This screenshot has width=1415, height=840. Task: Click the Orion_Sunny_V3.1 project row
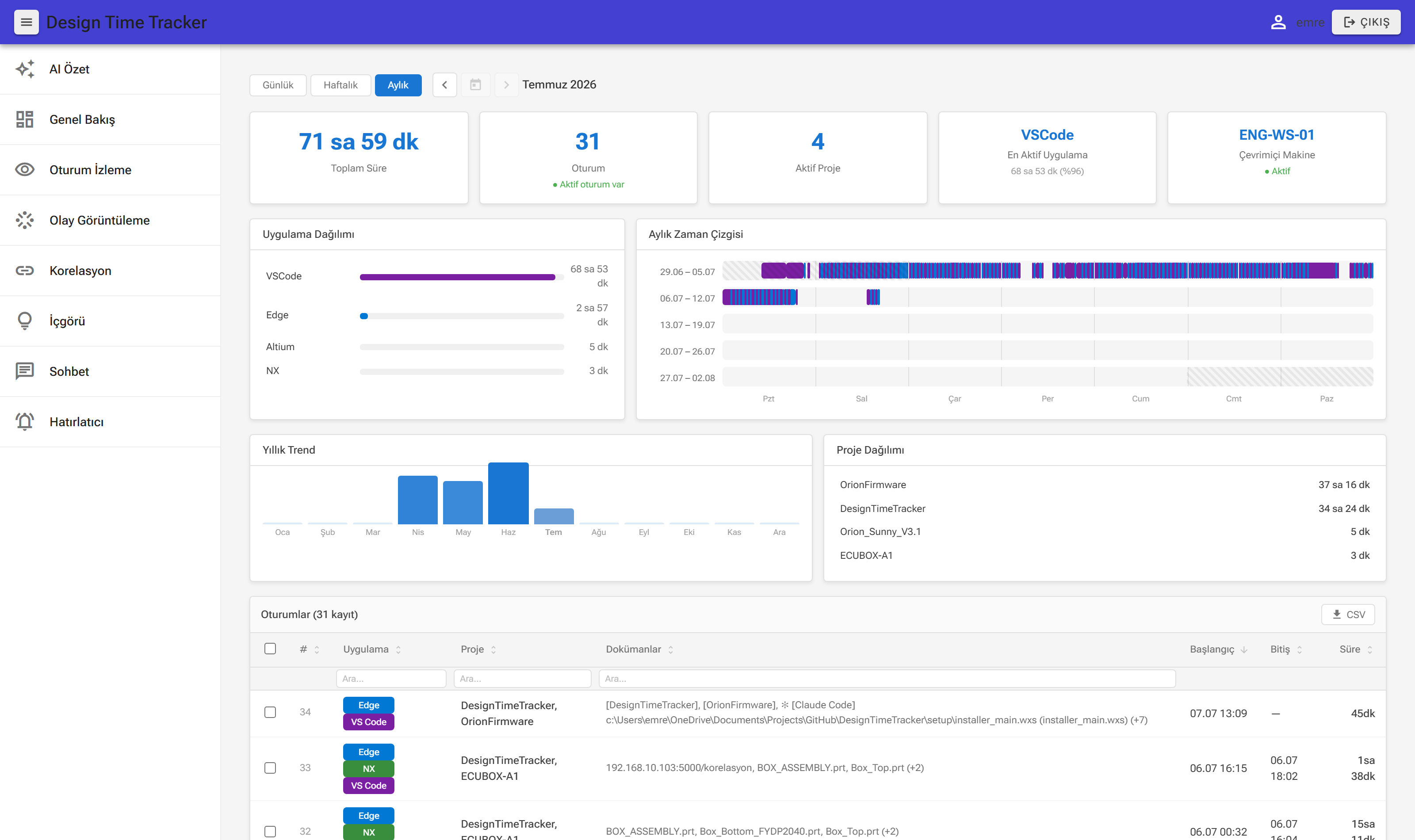(x=1104, y=531)
